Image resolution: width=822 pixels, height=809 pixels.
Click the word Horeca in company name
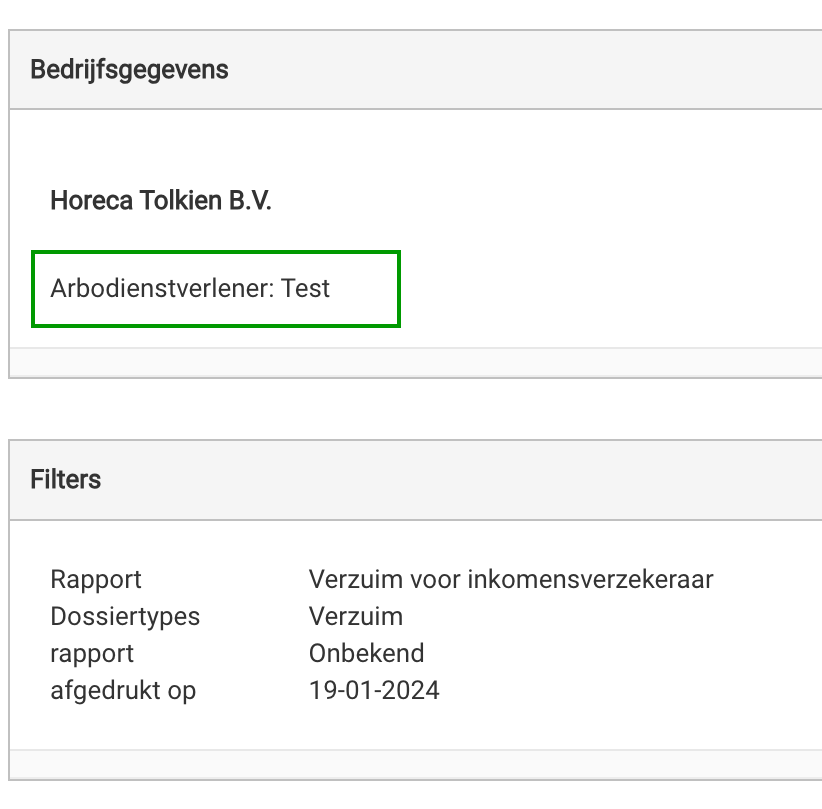pyautogui.click(x=91, y=200)
